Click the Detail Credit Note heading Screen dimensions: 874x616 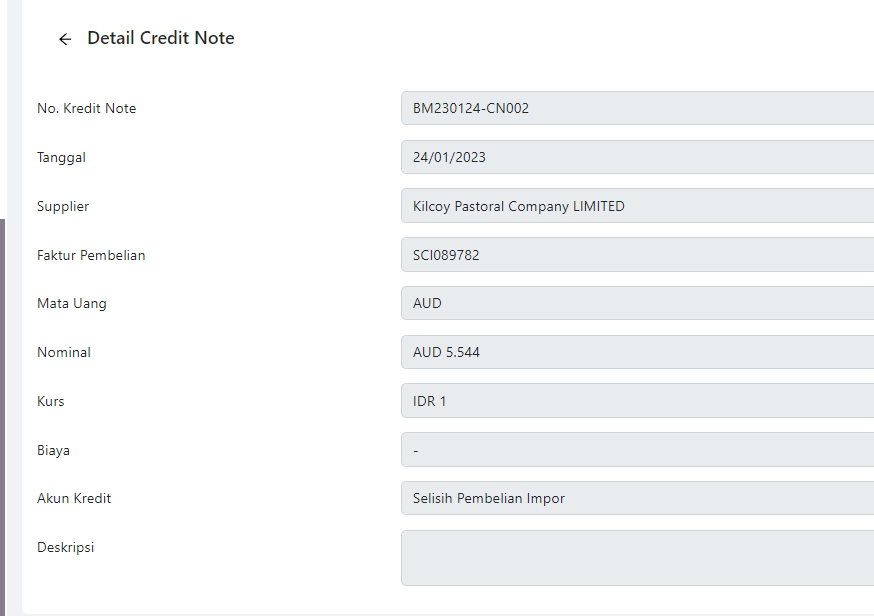(x=161, y=38)
